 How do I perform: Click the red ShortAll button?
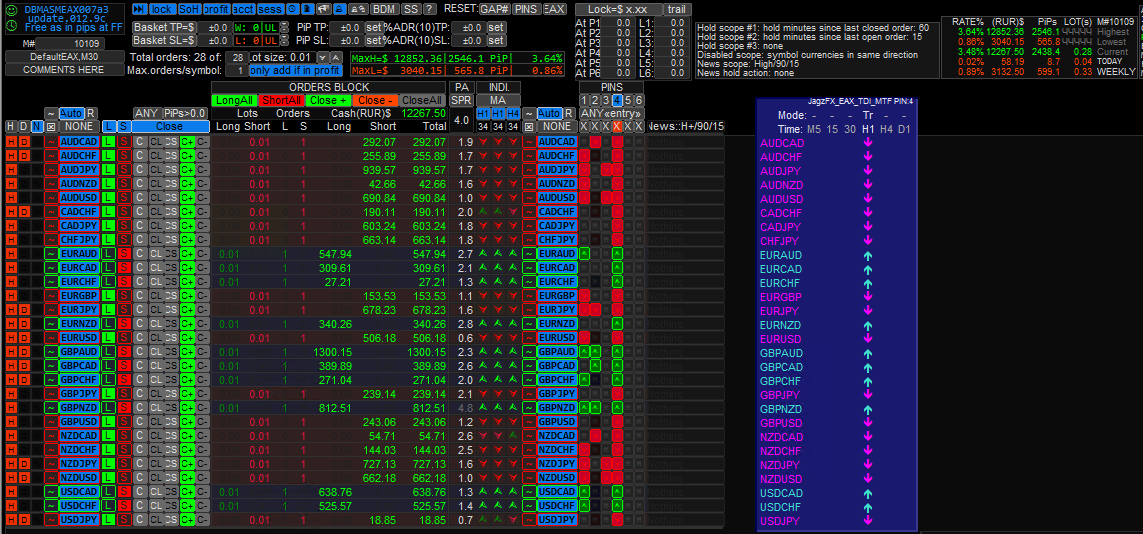coord(281,100)
